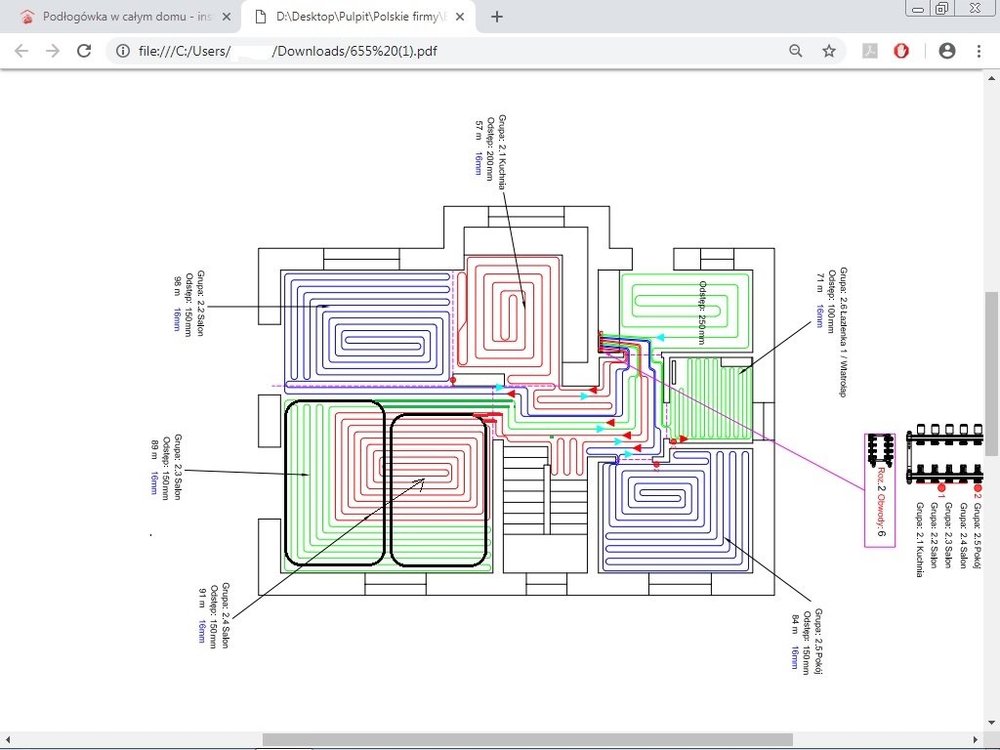Image resolution: width=1000 pixels, height=750 pixels.
Task: Click the Roz. 2 Obwody: 6 manifold box
Action: coord(880,490)
